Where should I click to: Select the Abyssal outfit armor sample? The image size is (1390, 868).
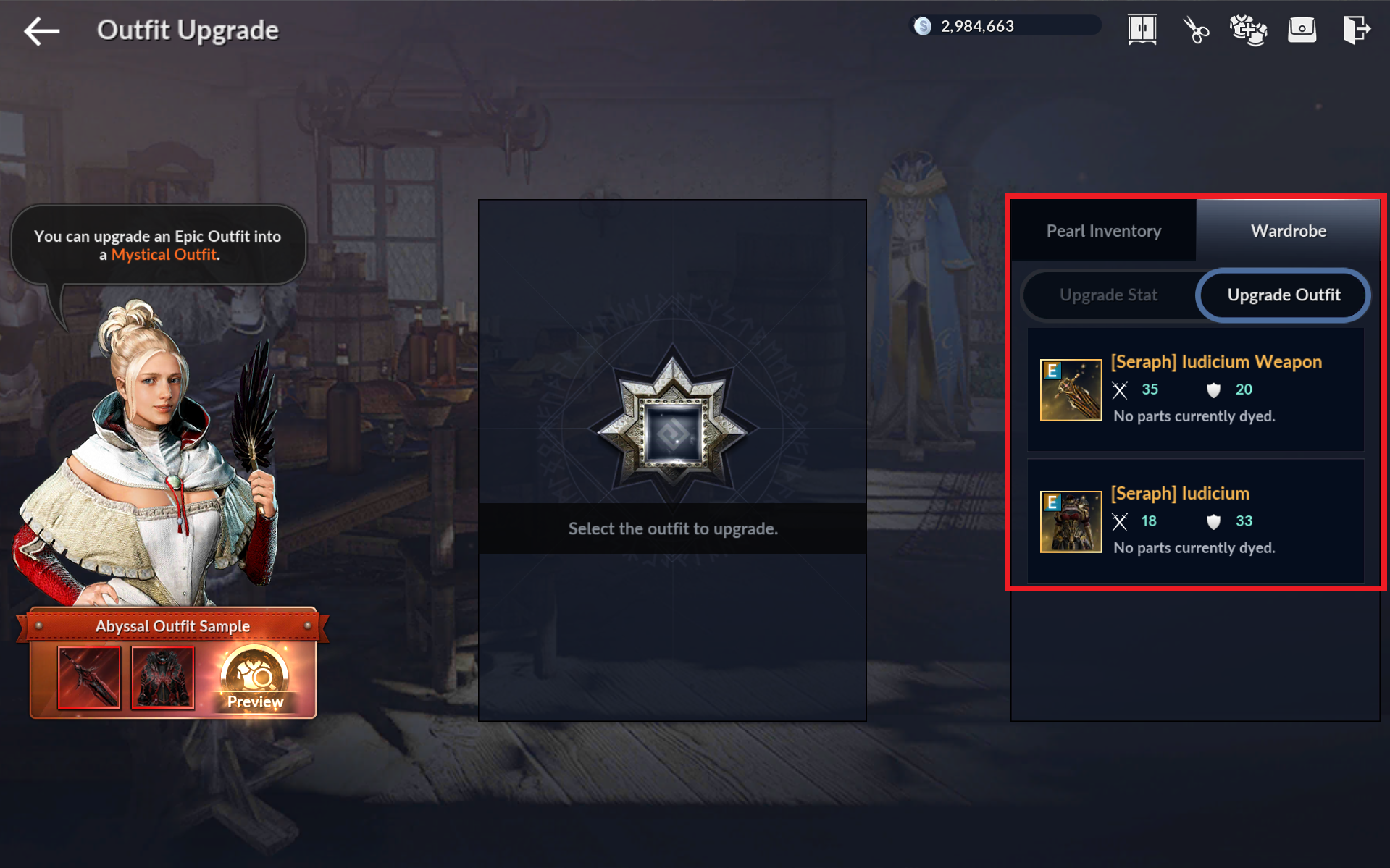tap(163, 678)
